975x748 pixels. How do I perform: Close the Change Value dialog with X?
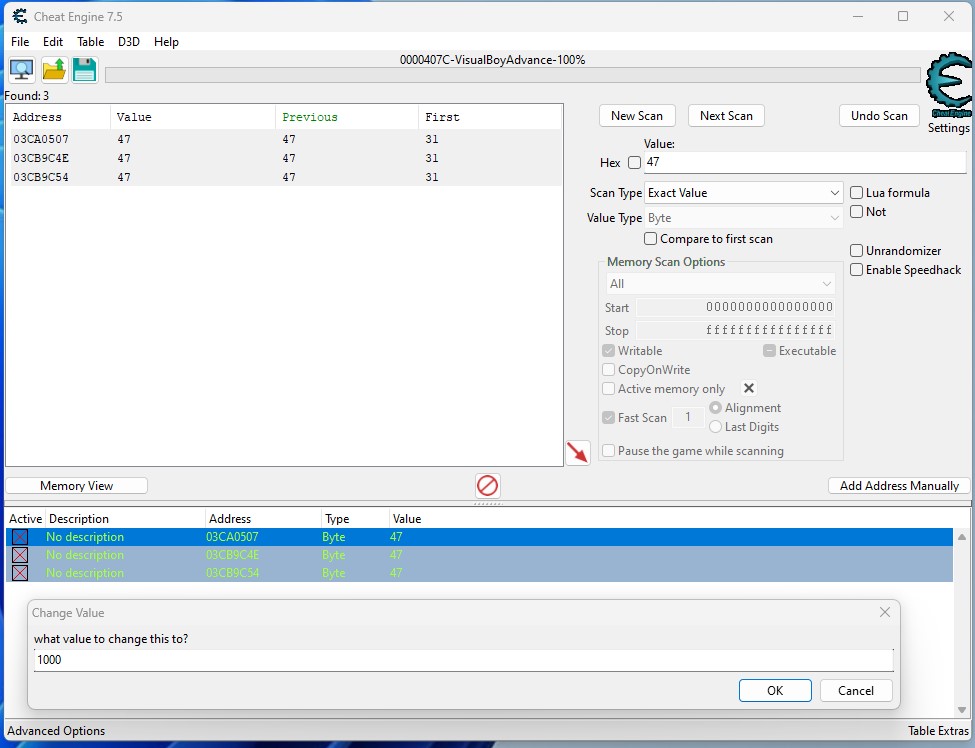(884, 612)
